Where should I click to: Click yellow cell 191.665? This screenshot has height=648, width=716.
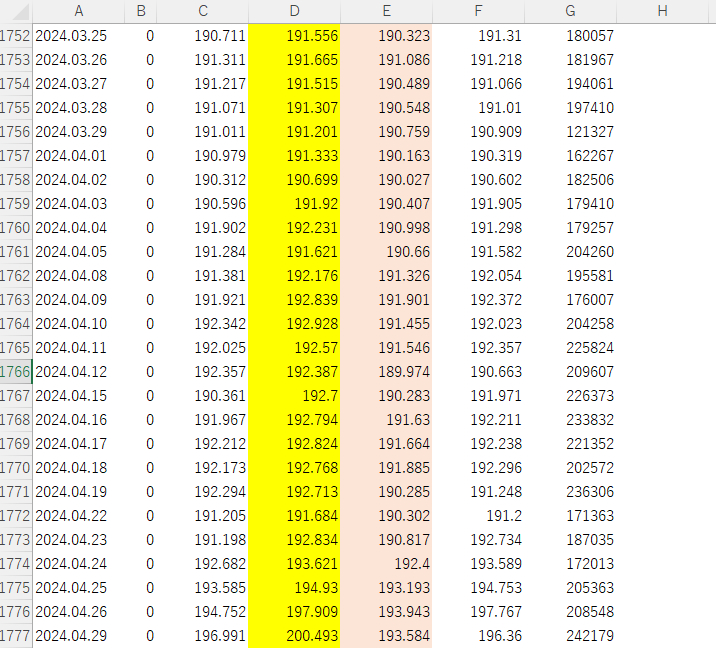pyautogui.click(x=295, y=60)
